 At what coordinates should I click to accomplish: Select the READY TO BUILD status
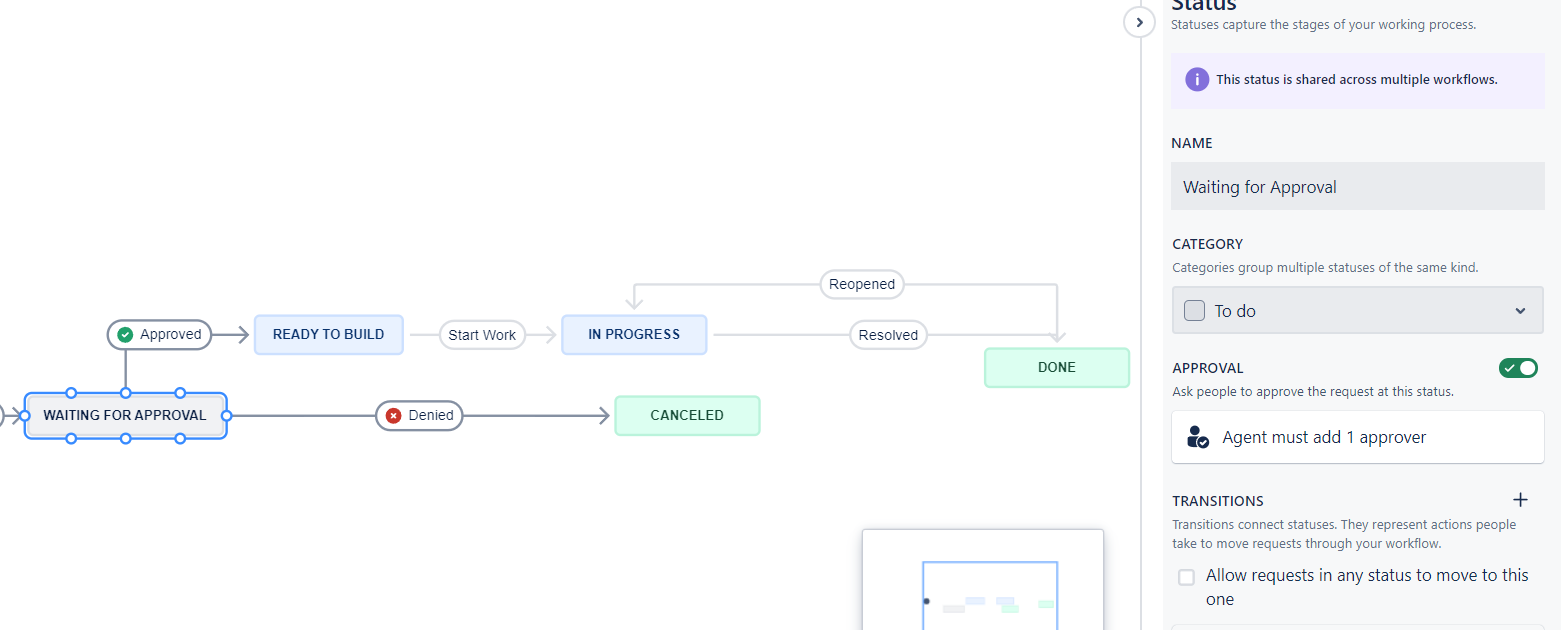point(328,335)
